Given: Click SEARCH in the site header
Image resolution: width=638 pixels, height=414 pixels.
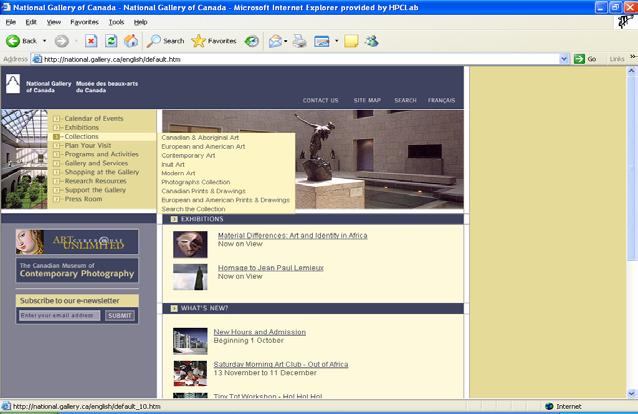Looking at the screenshot, I should point(405,100).
